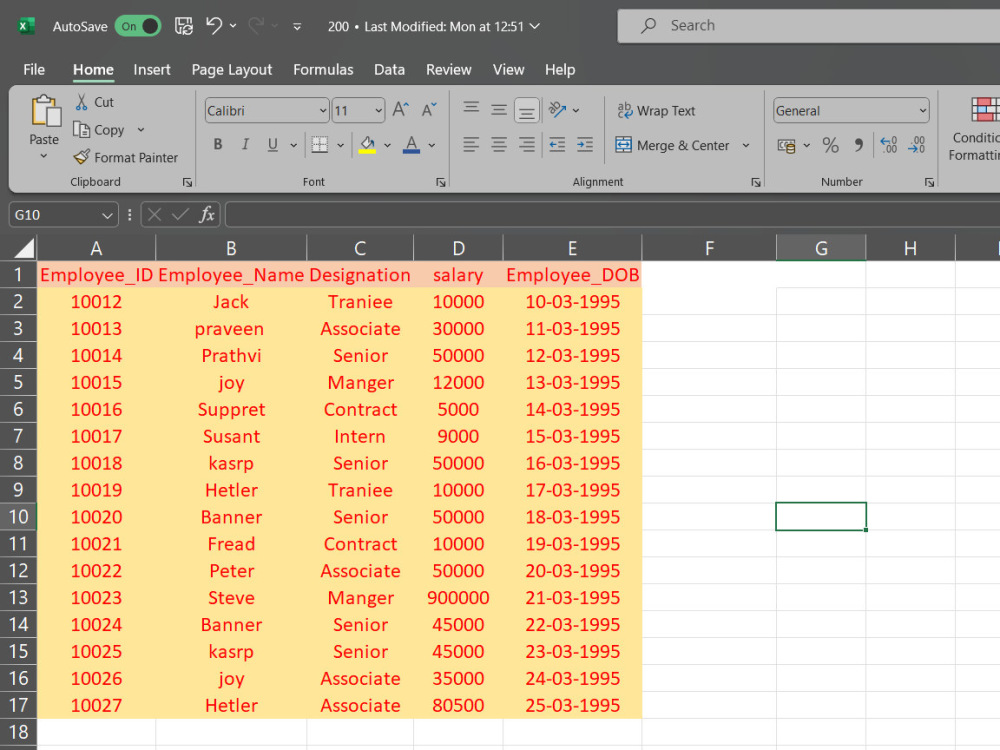Click the Copy button

coord(99,129)
